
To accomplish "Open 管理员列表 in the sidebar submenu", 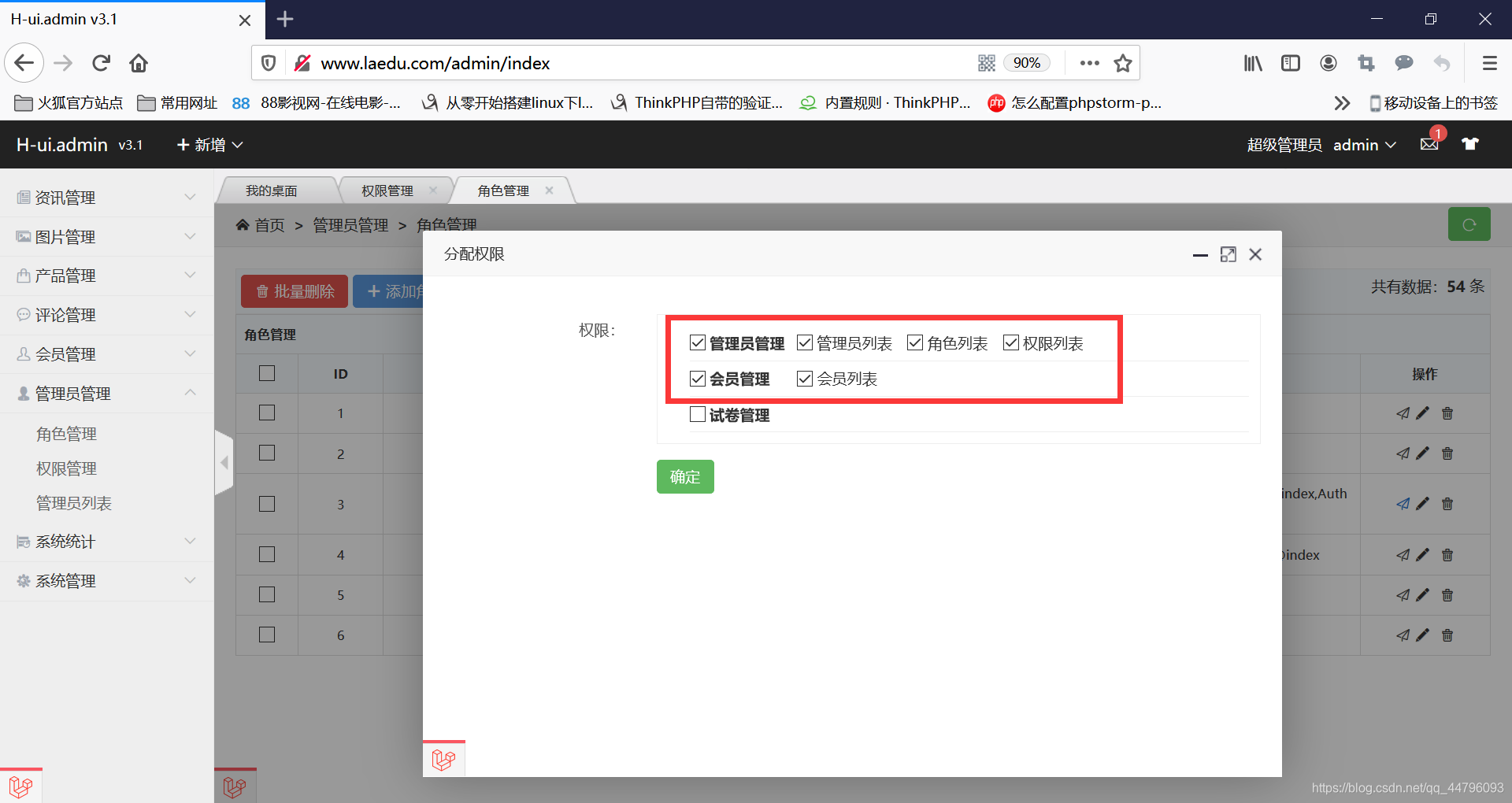I will [74, 503].
